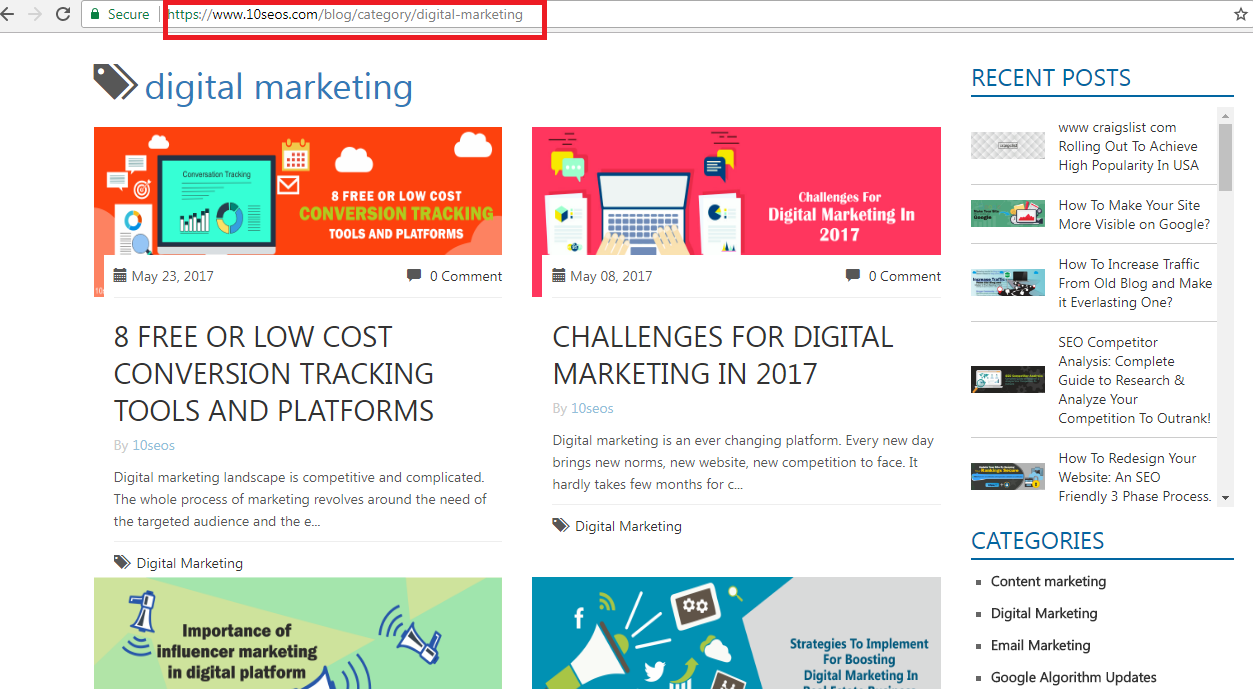
Task: Click the May 23, 2017 date text
Action: 173,276
